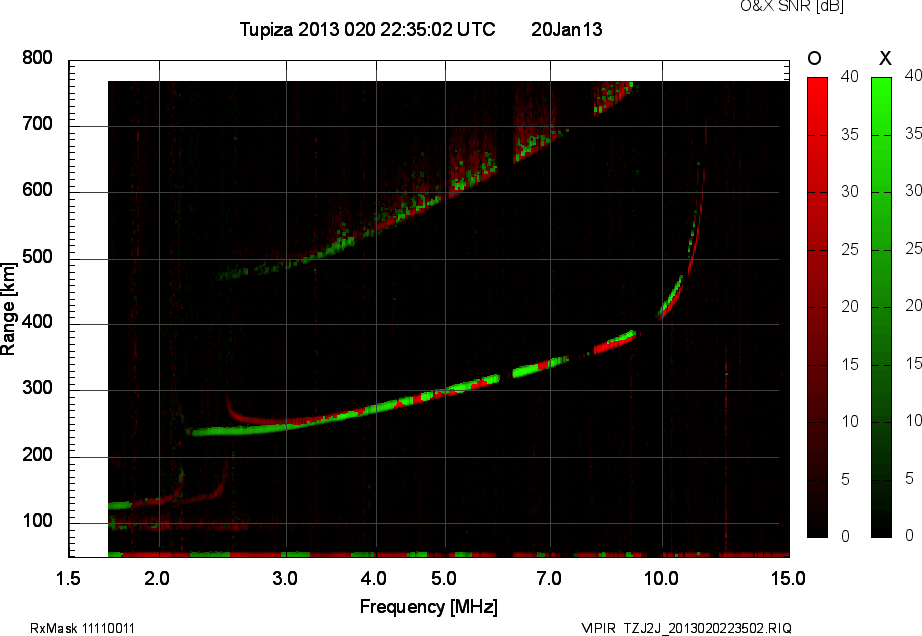This screenshot has height=636, width=922.
Task: Select the red O-mode color bar
Action: click(x=817, y=307)
